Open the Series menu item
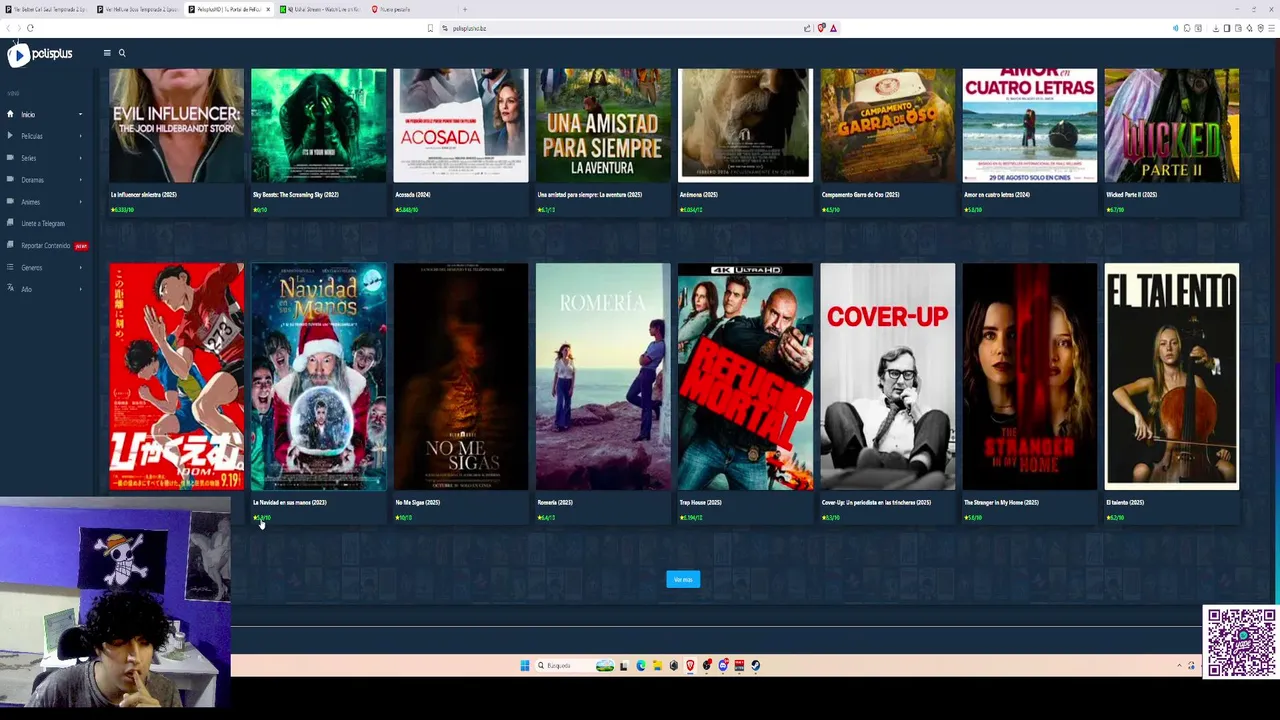 pos(29,158)
